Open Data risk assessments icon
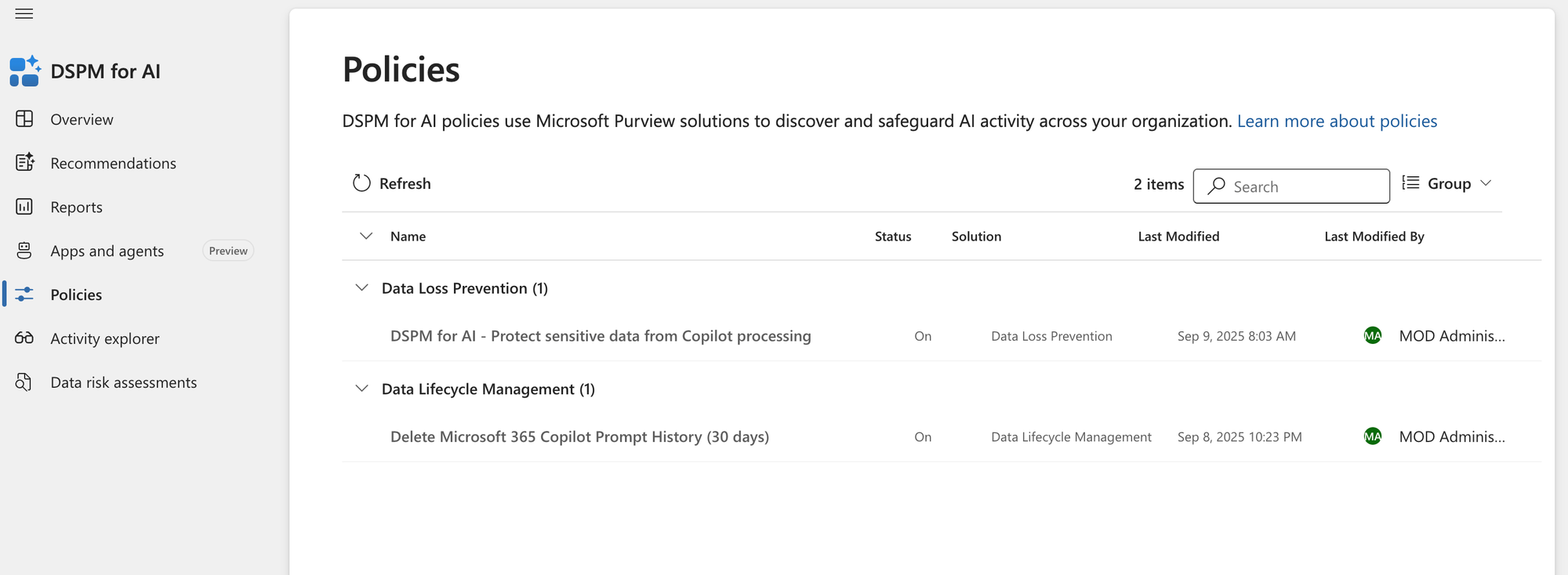The image size is (1568, 575). point(24,382)
